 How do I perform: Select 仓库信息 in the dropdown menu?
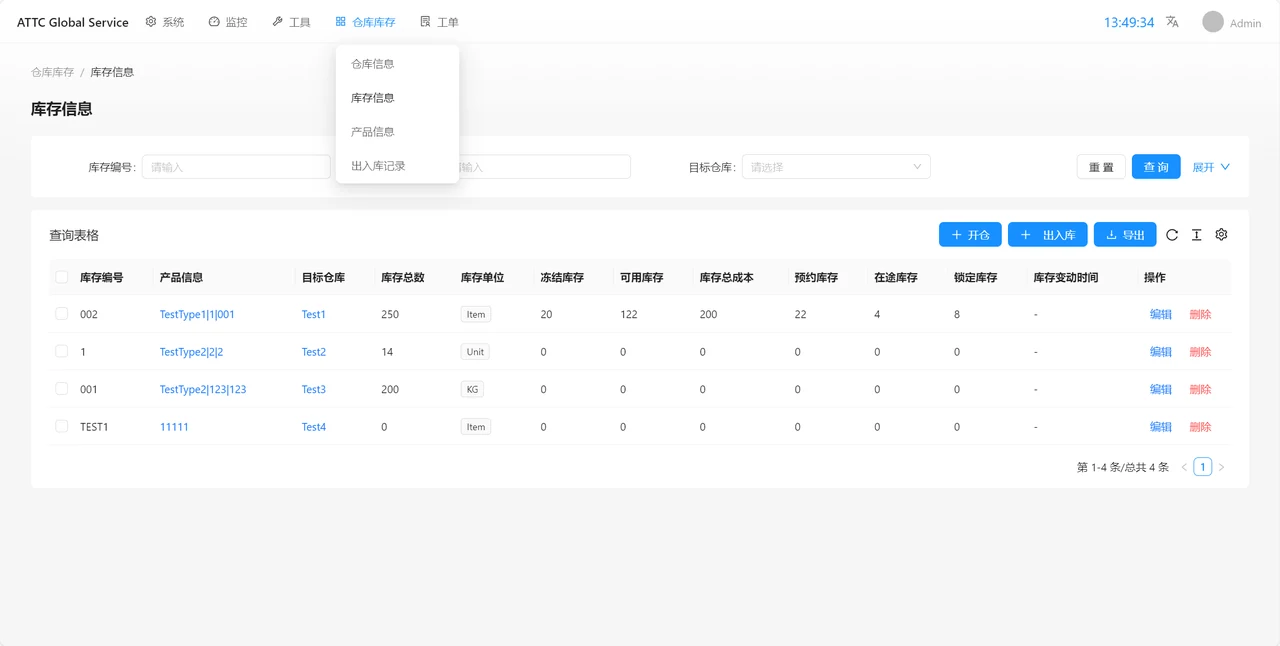coord(397,64)
